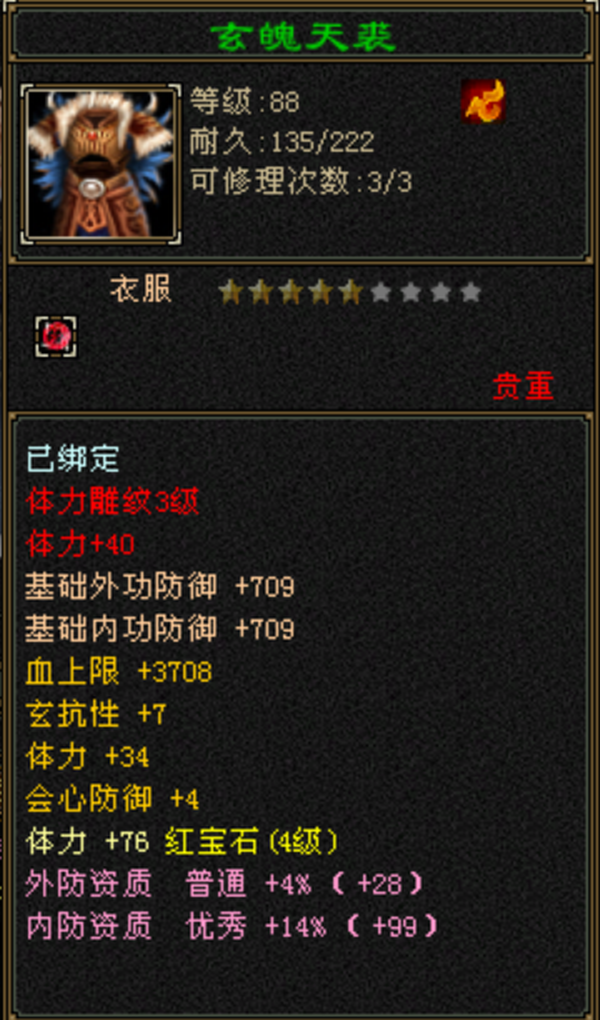
Task: Click the red 贵重 label
Action: (523, 387)
